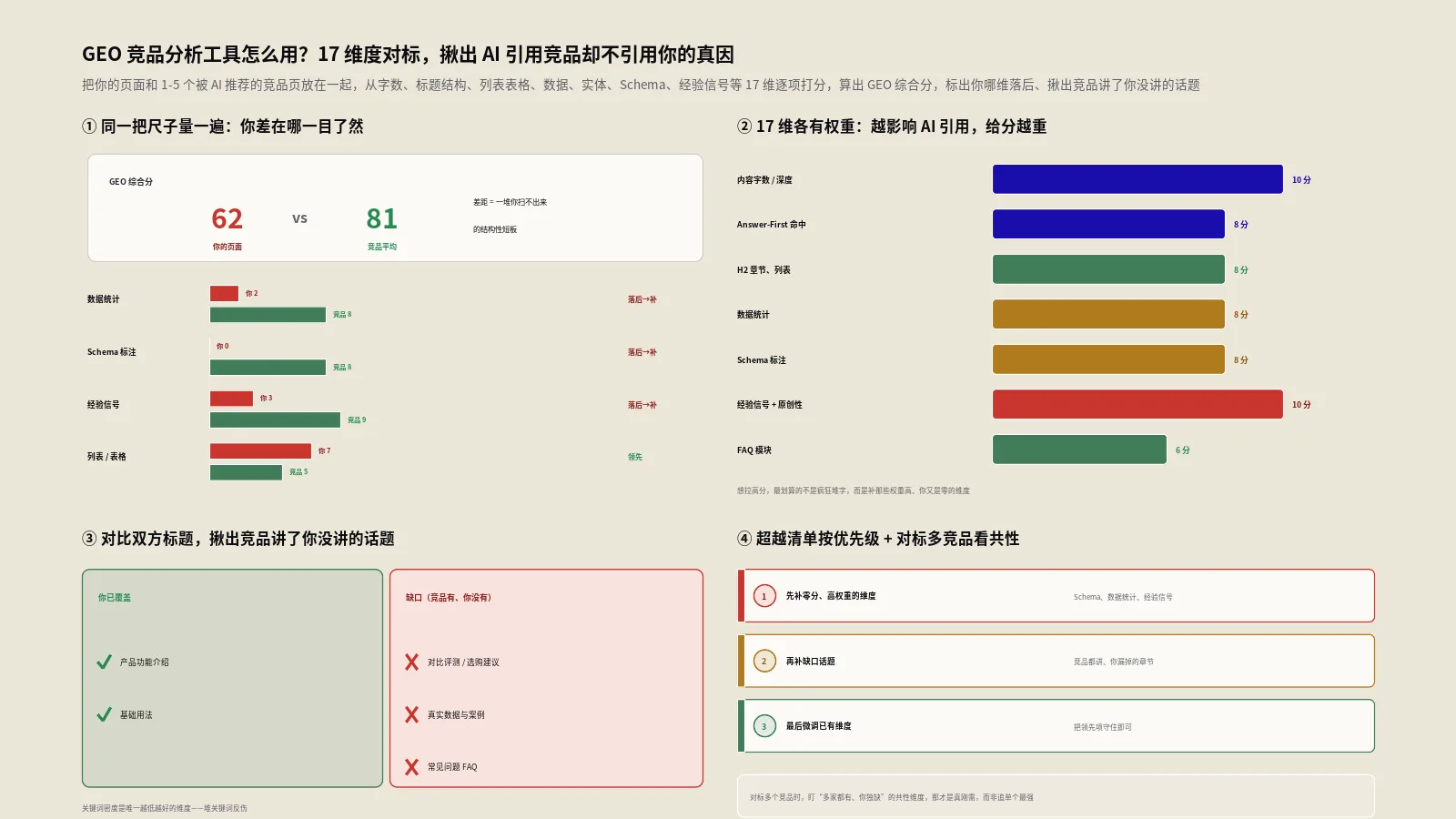Click the 你 0 value in Schema 标注 row
The height and width of the screenshot is (819, 1456).
(x=223, y=346)
